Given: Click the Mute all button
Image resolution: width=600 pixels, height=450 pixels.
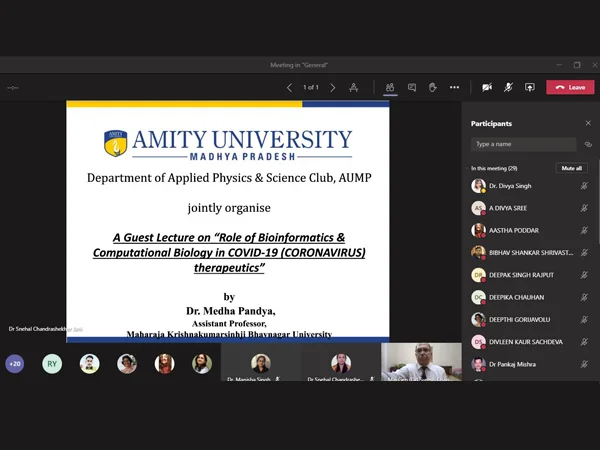Looking at the screenshot, I should pyautogui.click(x=572, y=168).
